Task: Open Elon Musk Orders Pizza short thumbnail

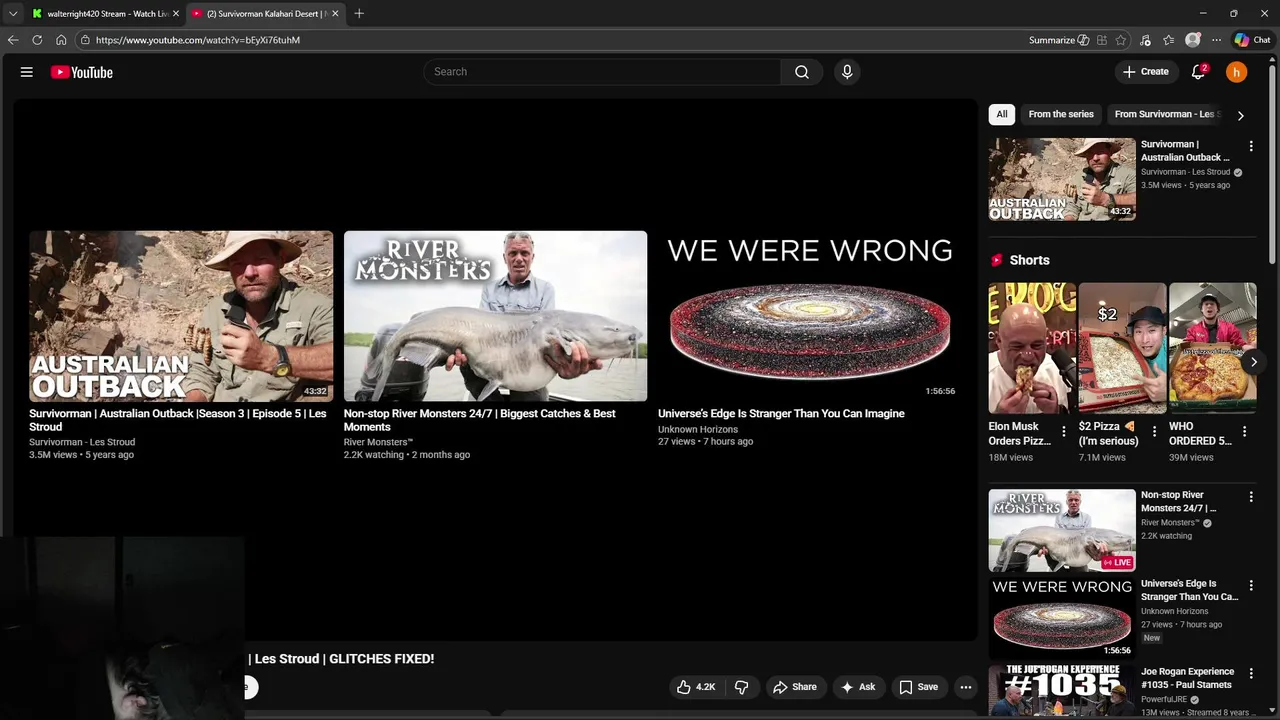Action: [1032, 348]
